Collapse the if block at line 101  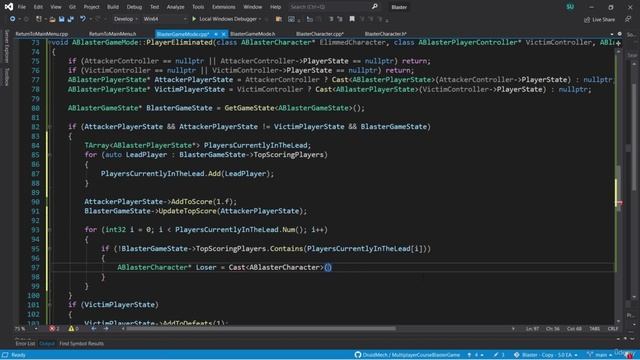[x=49, y=304]
